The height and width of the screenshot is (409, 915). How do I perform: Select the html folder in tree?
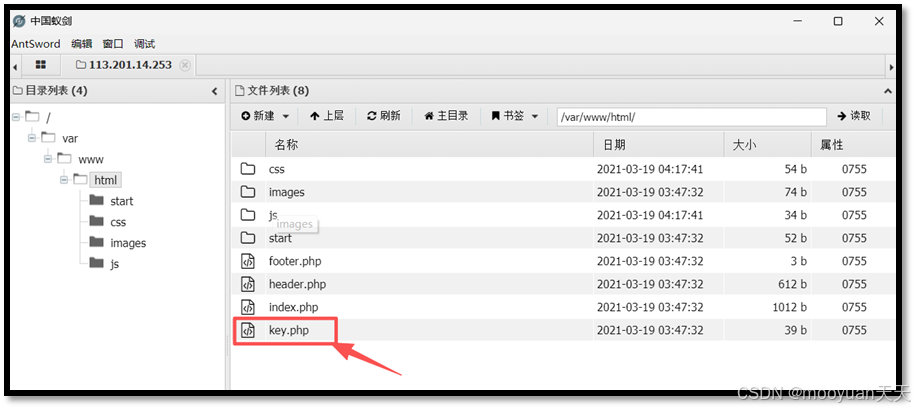tap(106, 180)
